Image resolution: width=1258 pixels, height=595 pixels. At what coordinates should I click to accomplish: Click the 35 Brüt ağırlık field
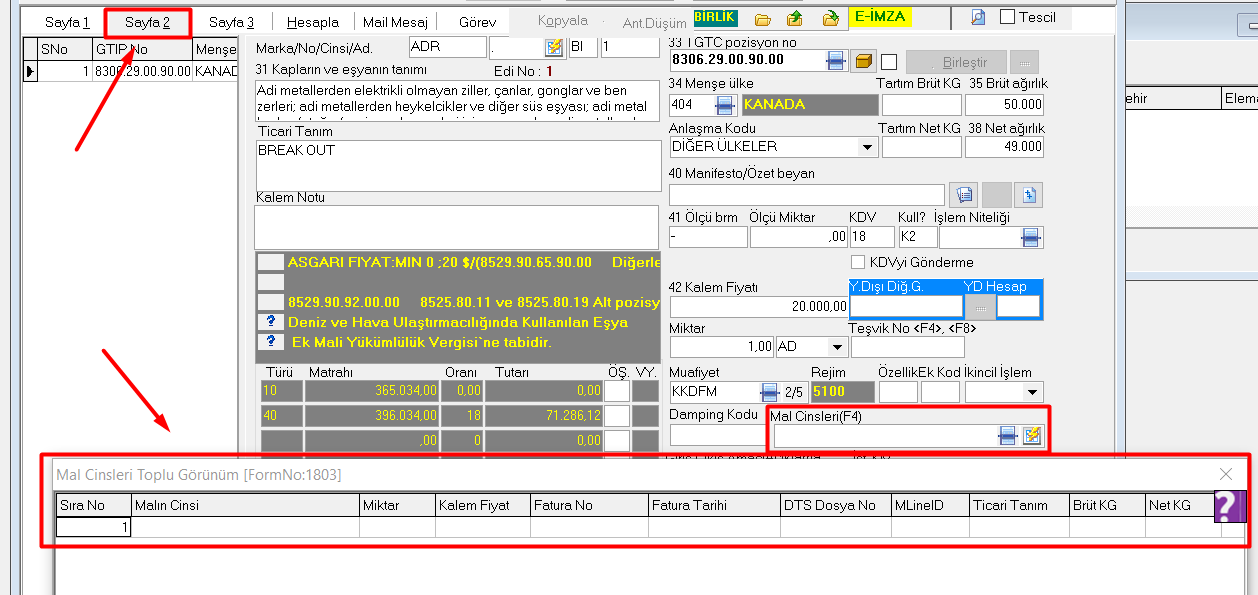pyautogui.click(x=1005, y=104)
